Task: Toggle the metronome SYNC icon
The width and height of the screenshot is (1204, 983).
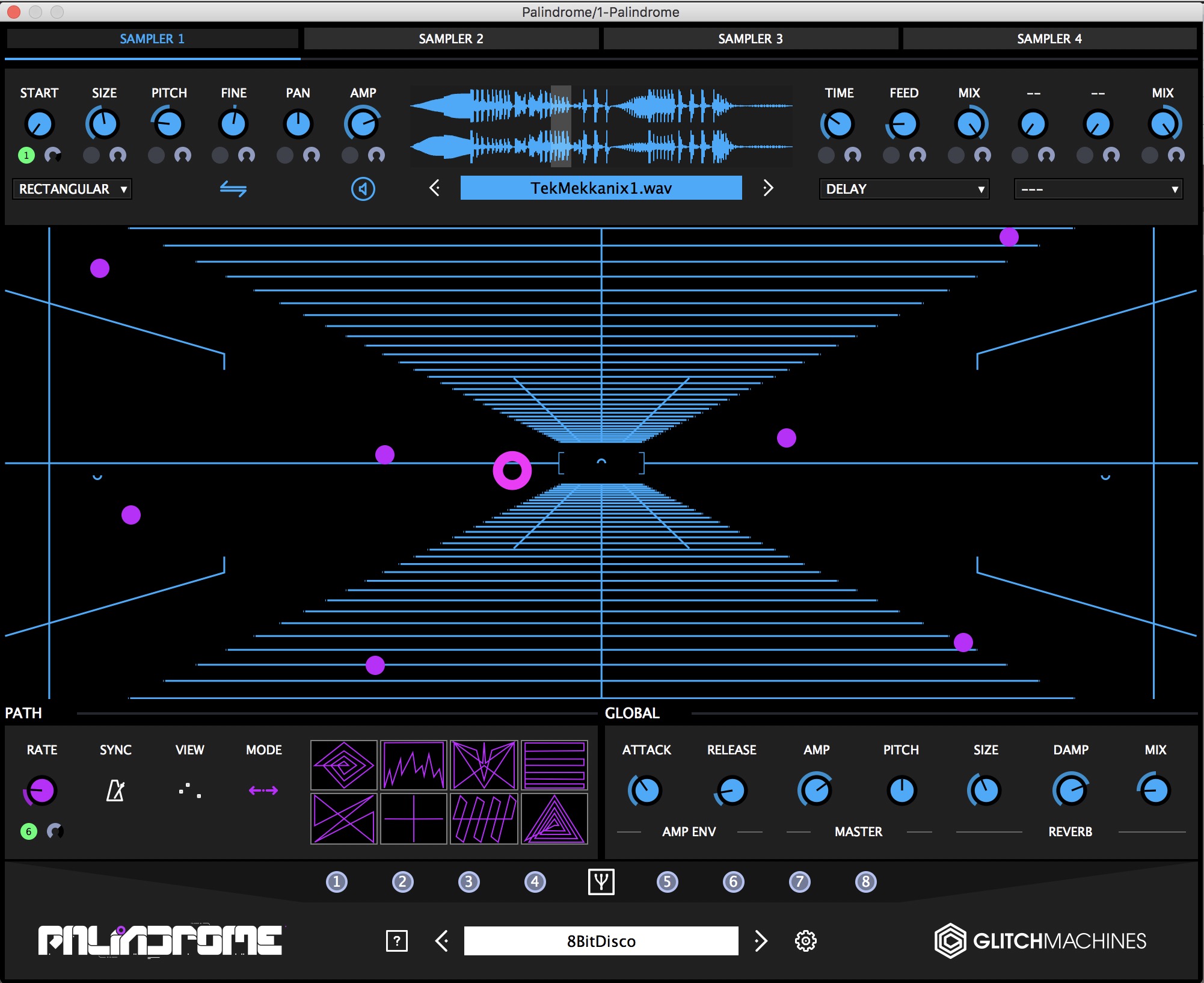Action: tap(115, 790)
